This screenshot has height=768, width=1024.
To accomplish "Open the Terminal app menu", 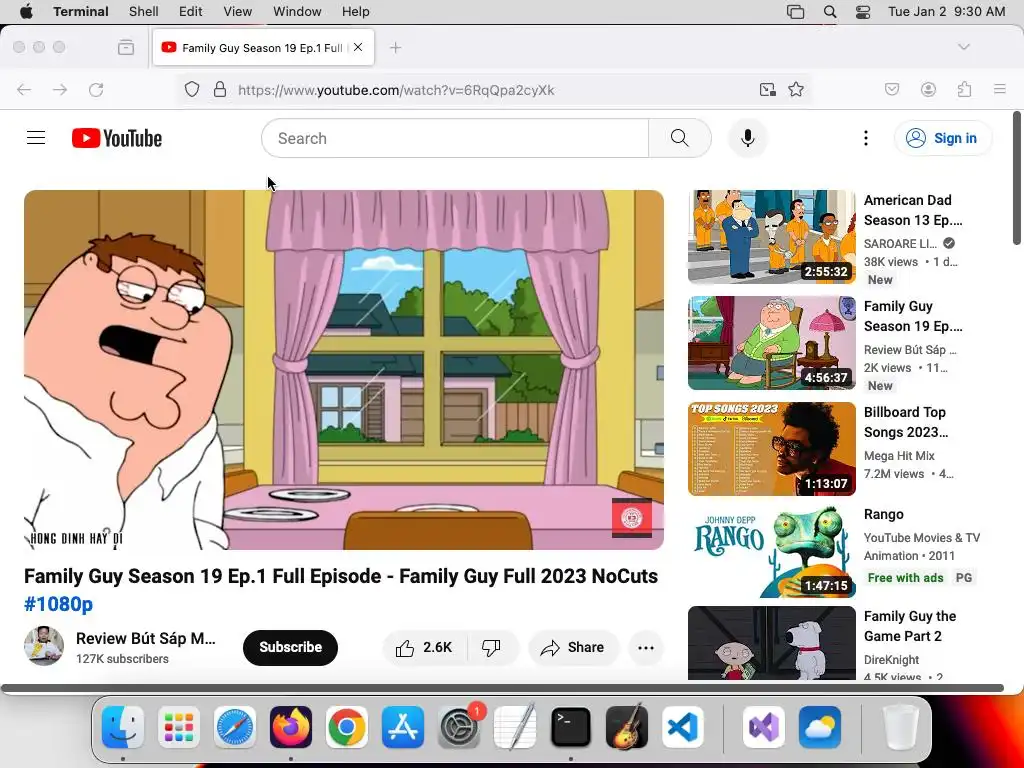I will coord(81,12).
